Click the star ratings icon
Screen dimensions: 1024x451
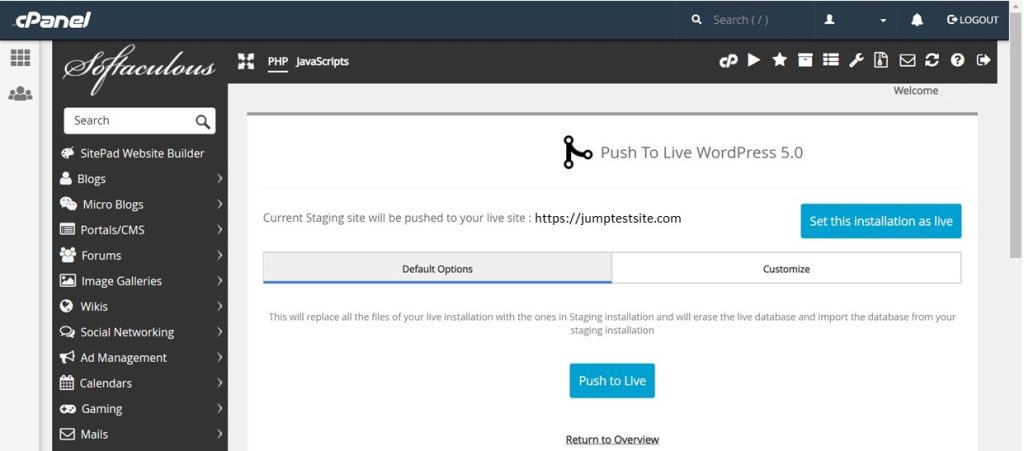point(780,60)
